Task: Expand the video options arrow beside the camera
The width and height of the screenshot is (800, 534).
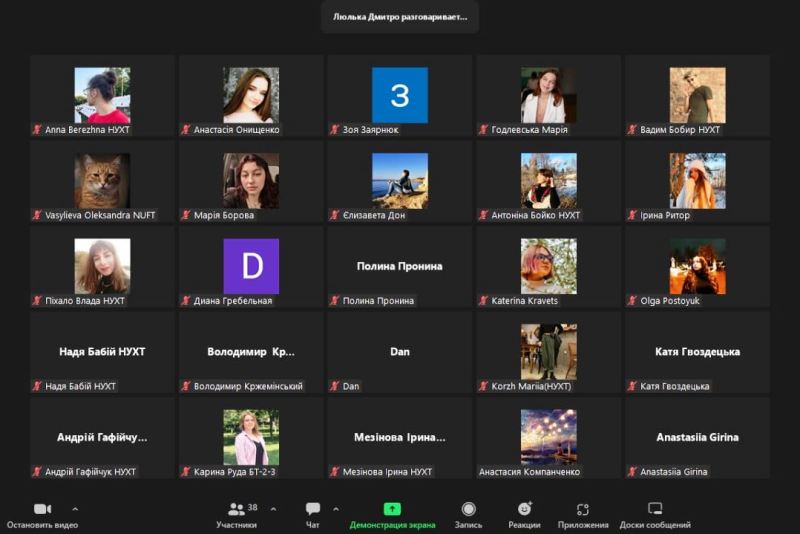Action: [x=75, y=508]
